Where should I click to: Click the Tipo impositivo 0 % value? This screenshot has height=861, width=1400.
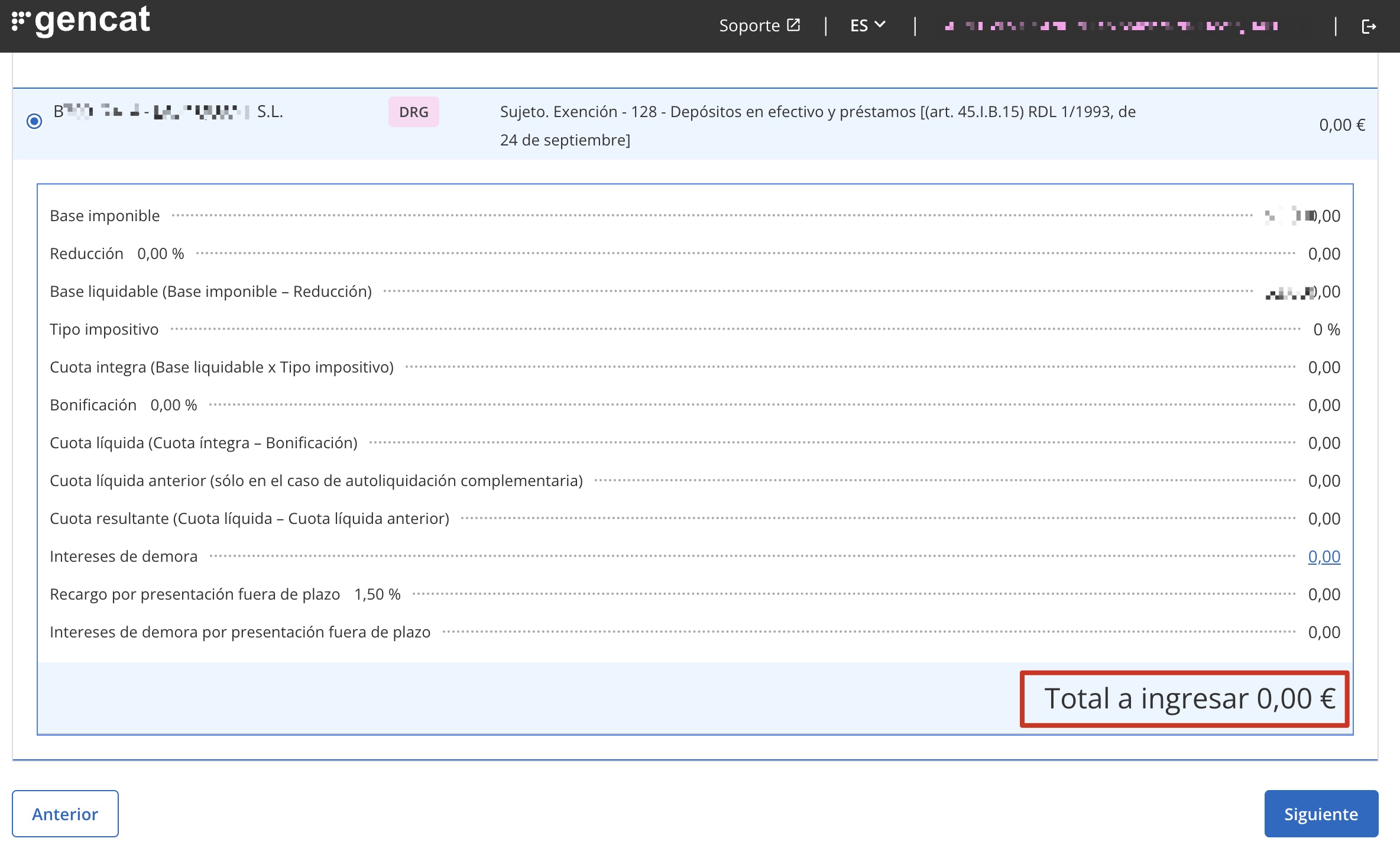(x=1326, y=329)
